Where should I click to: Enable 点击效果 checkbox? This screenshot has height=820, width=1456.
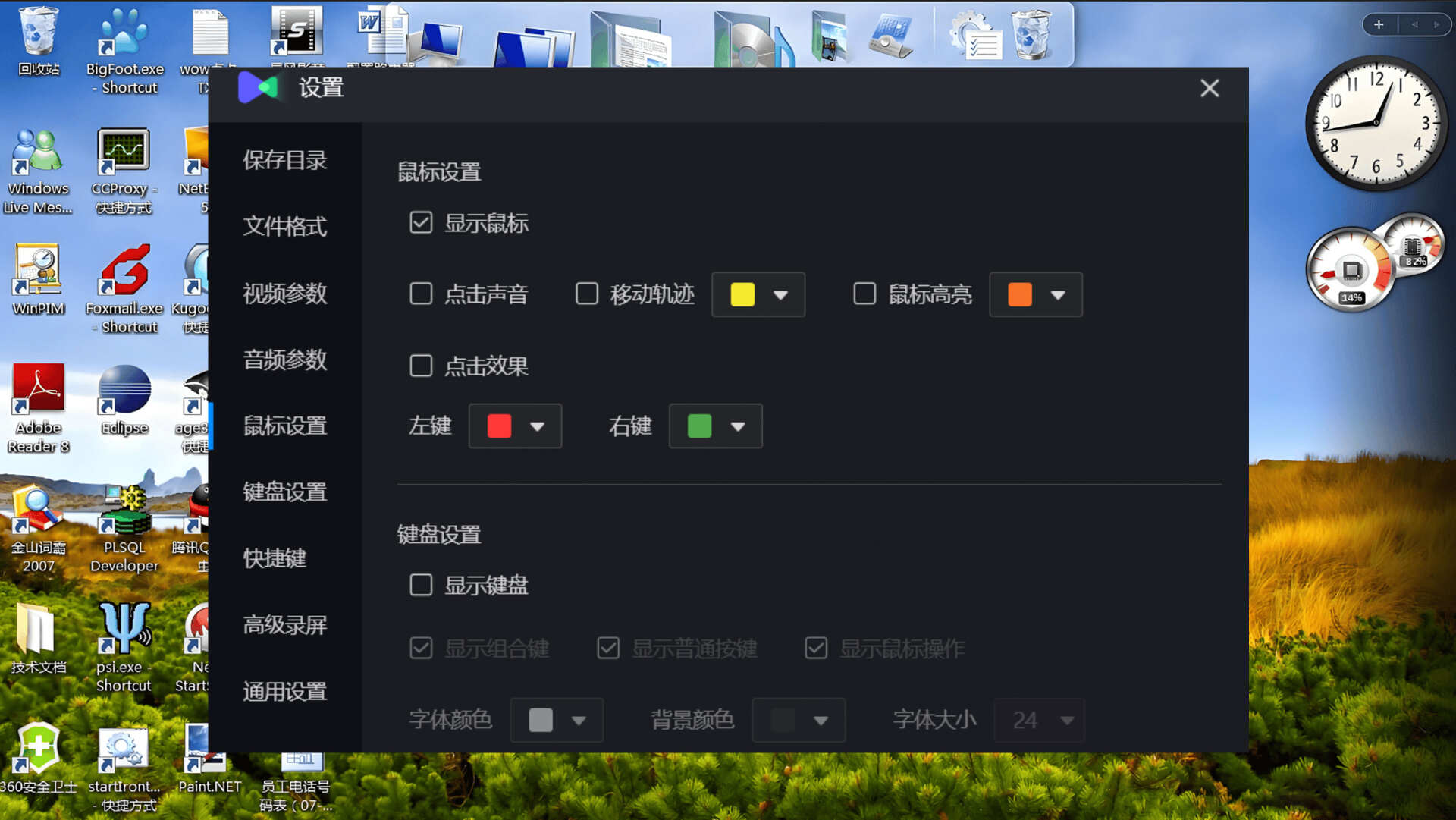[420, 365]
